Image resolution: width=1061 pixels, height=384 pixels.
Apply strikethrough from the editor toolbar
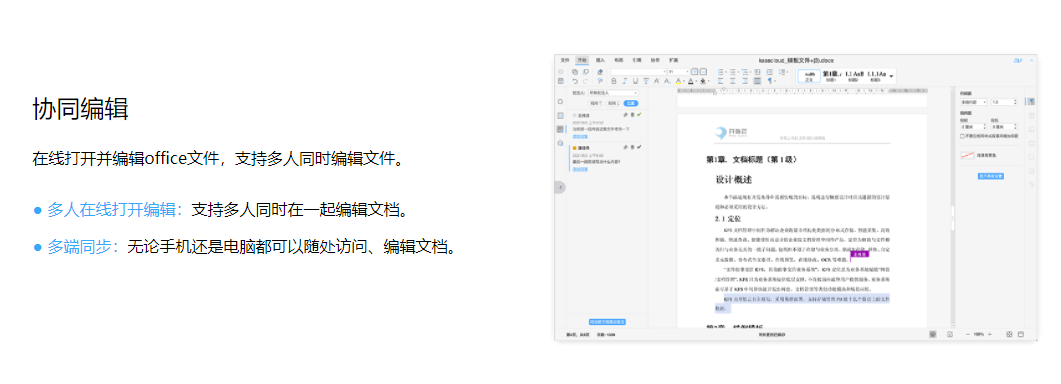pos(646,81)
